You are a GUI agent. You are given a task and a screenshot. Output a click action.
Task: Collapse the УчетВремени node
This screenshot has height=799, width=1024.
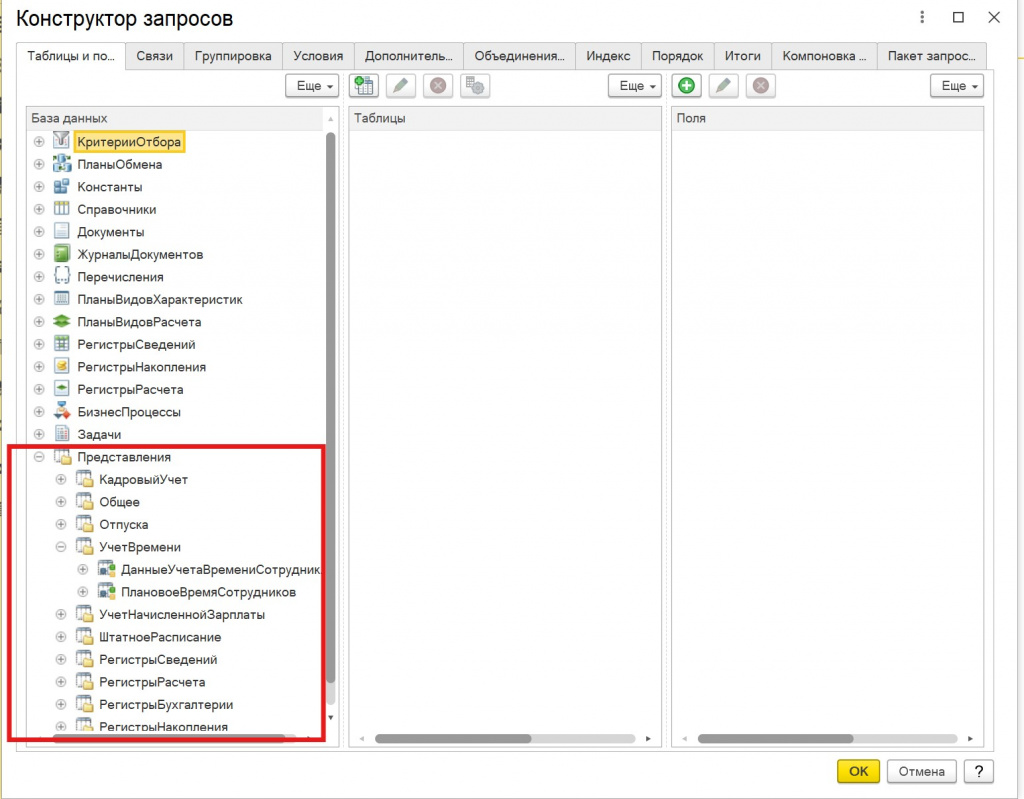click(x=61, y=547)
